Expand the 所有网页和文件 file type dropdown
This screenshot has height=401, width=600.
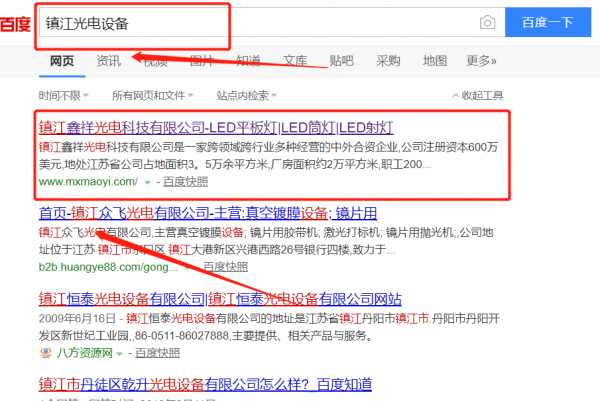(x=154, y=96)
